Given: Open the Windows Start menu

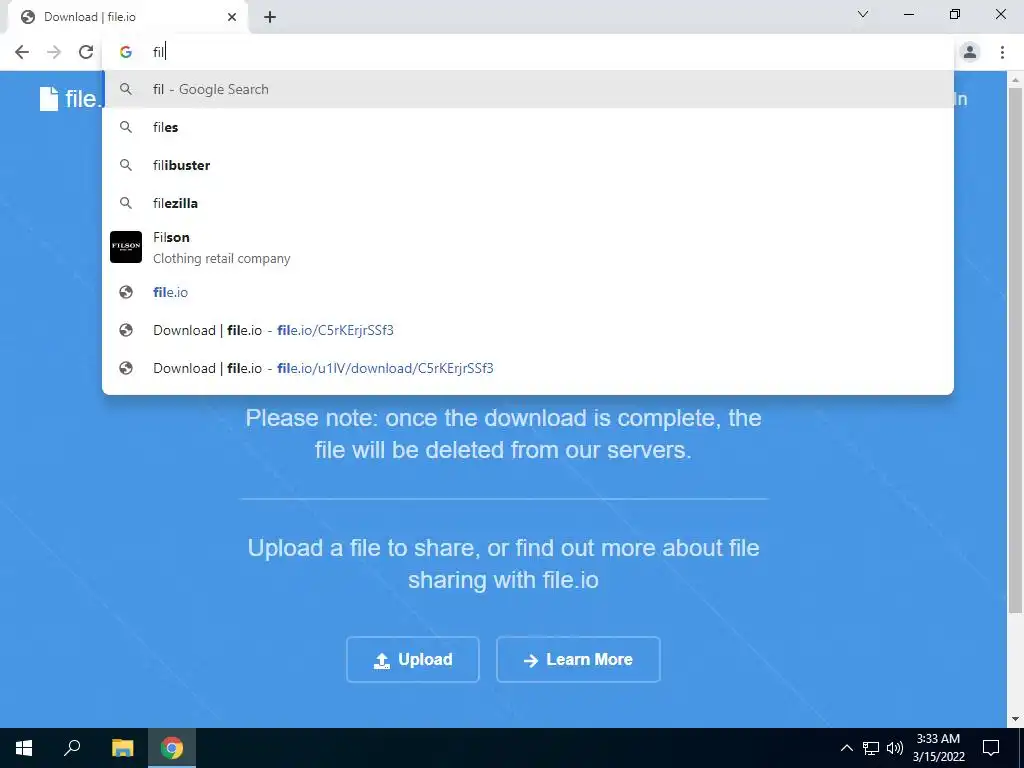Looking at the screenshot, I should (24, 748).
